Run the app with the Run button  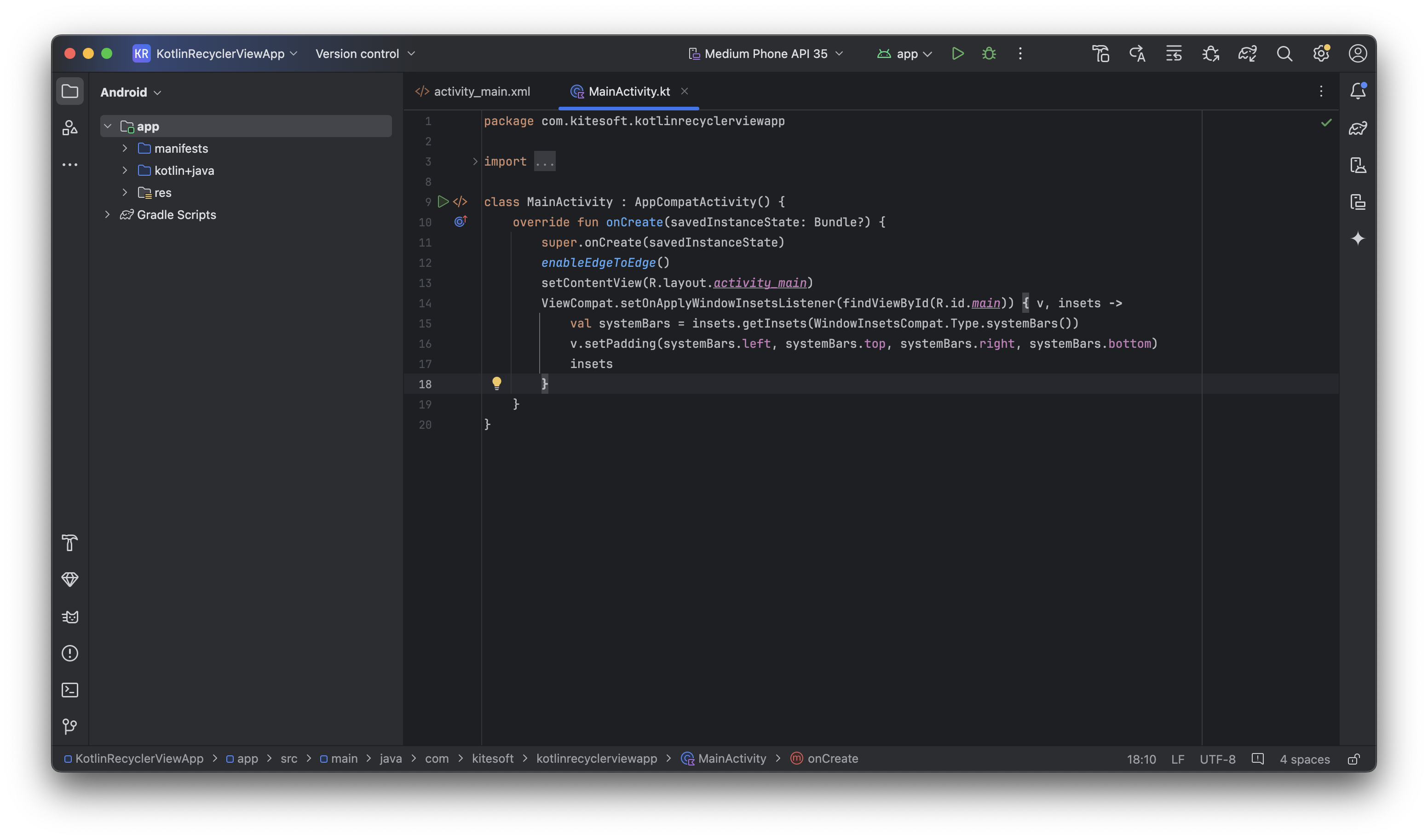(958, 54)
